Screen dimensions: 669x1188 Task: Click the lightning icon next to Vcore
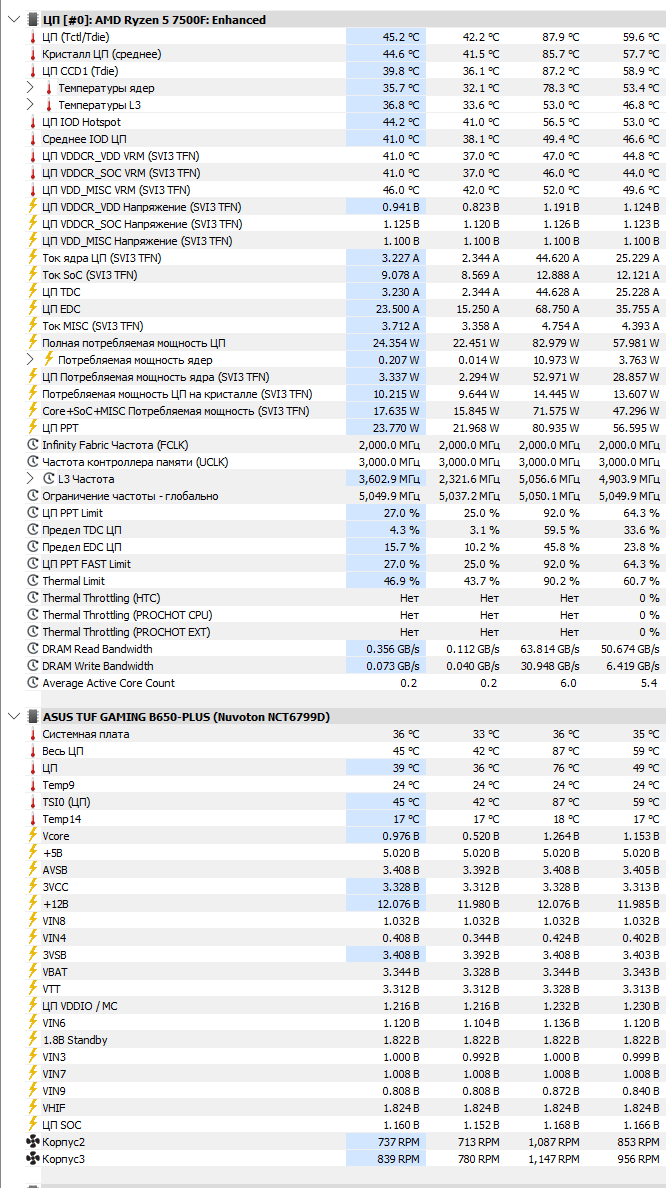click(x=33, y=836)
